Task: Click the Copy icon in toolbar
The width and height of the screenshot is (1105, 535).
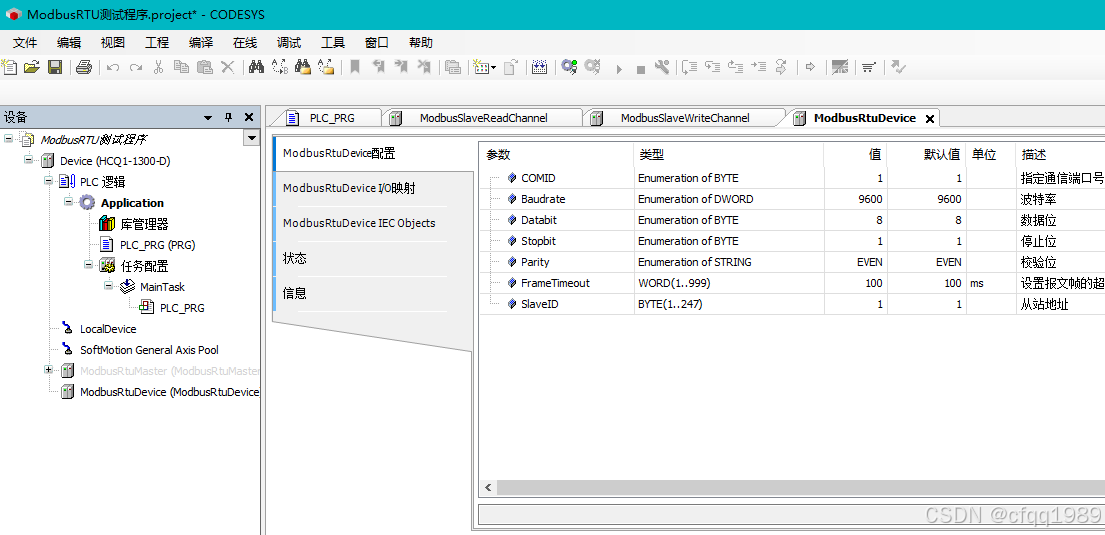Action: tap(181, 68)
